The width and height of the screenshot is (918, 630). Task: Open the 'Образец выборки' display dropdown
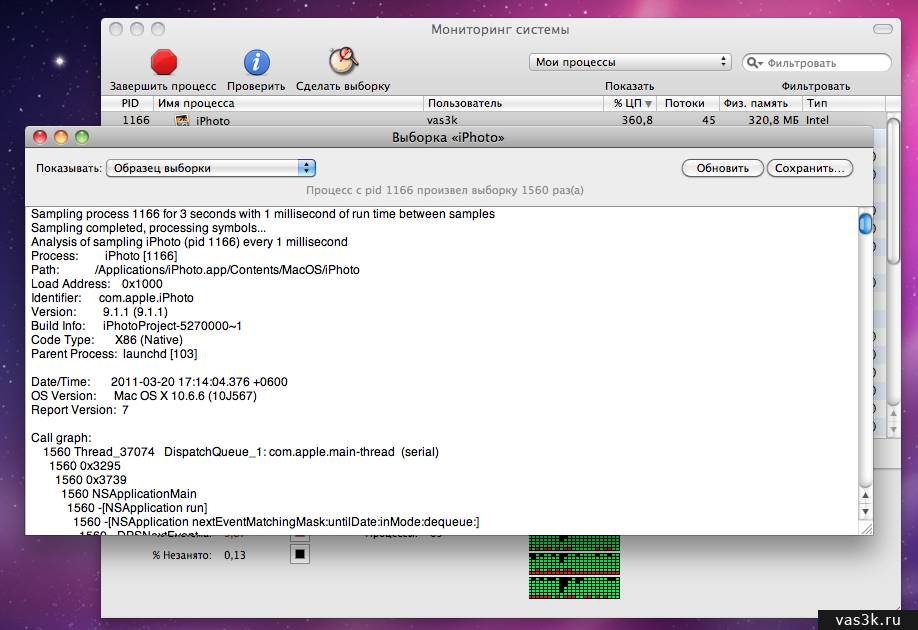(210, 168)
